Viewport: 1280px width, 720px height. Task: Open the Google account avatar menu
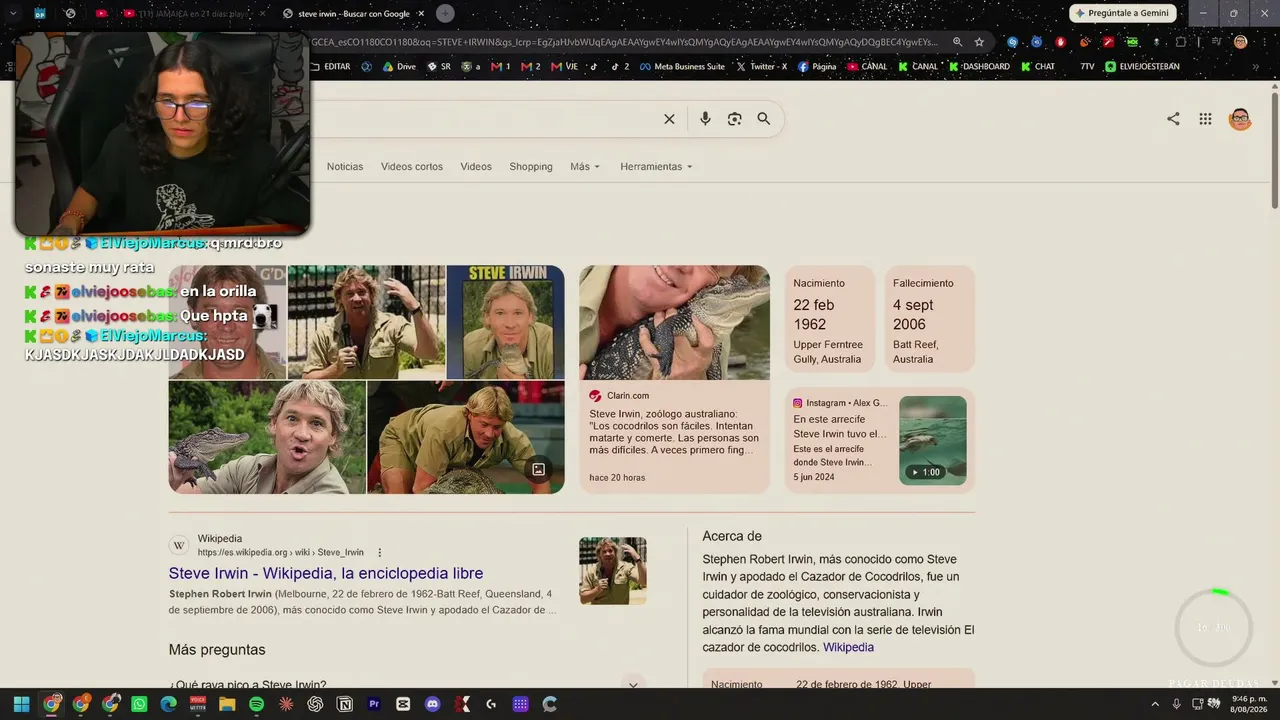(1240, 119)
